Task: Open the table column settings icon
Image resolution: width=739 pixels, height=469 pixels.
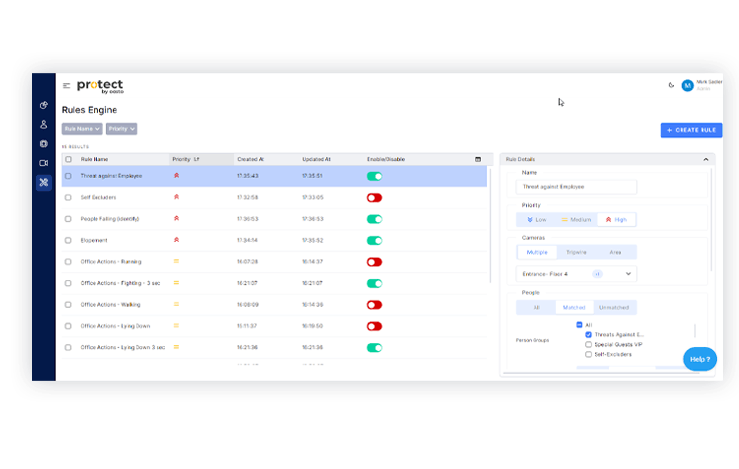Action: pos(478,159)
